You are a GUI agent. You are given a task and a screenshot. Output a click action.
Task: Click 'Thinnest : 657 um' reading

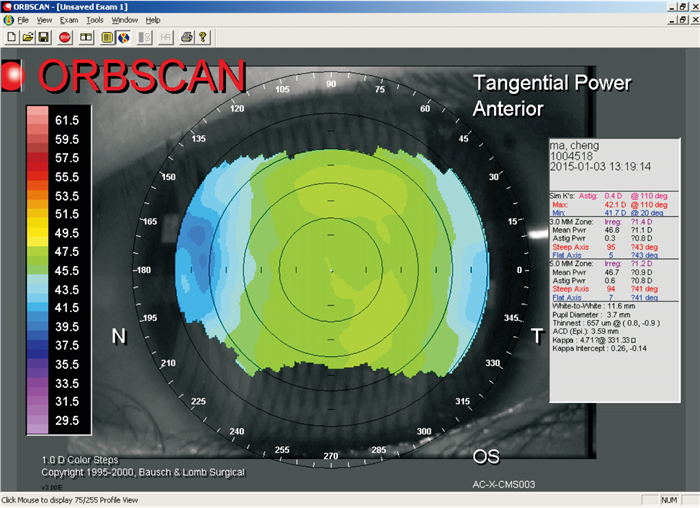coord(606,323)
